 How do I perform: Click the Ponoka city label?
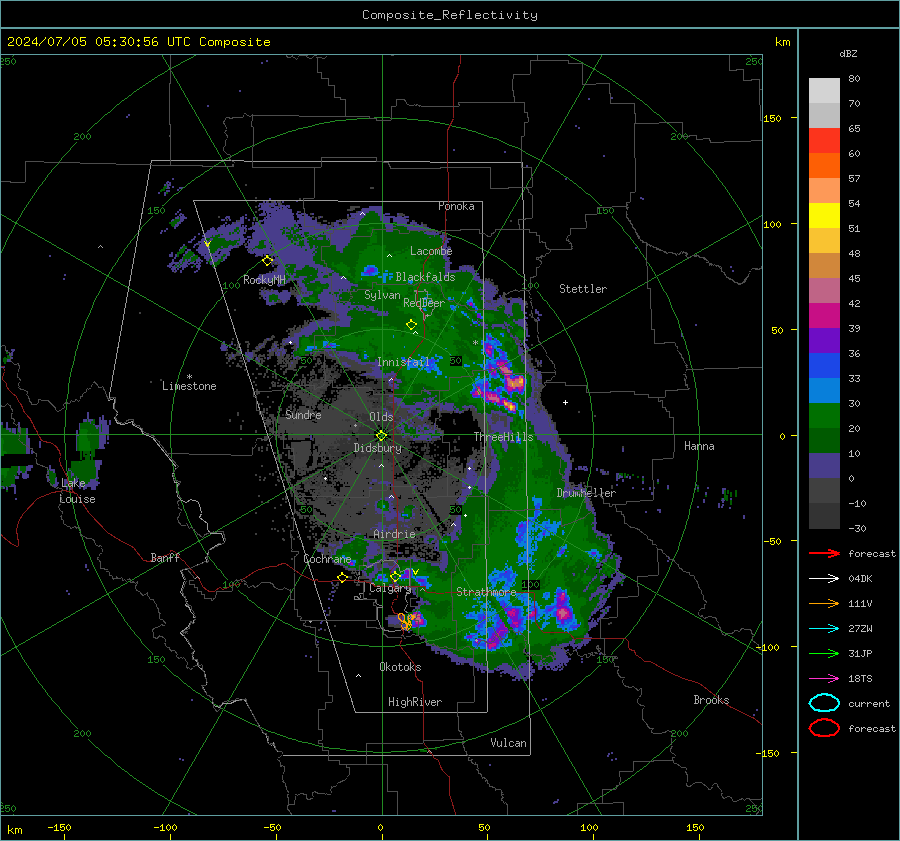tap(456, 206)
